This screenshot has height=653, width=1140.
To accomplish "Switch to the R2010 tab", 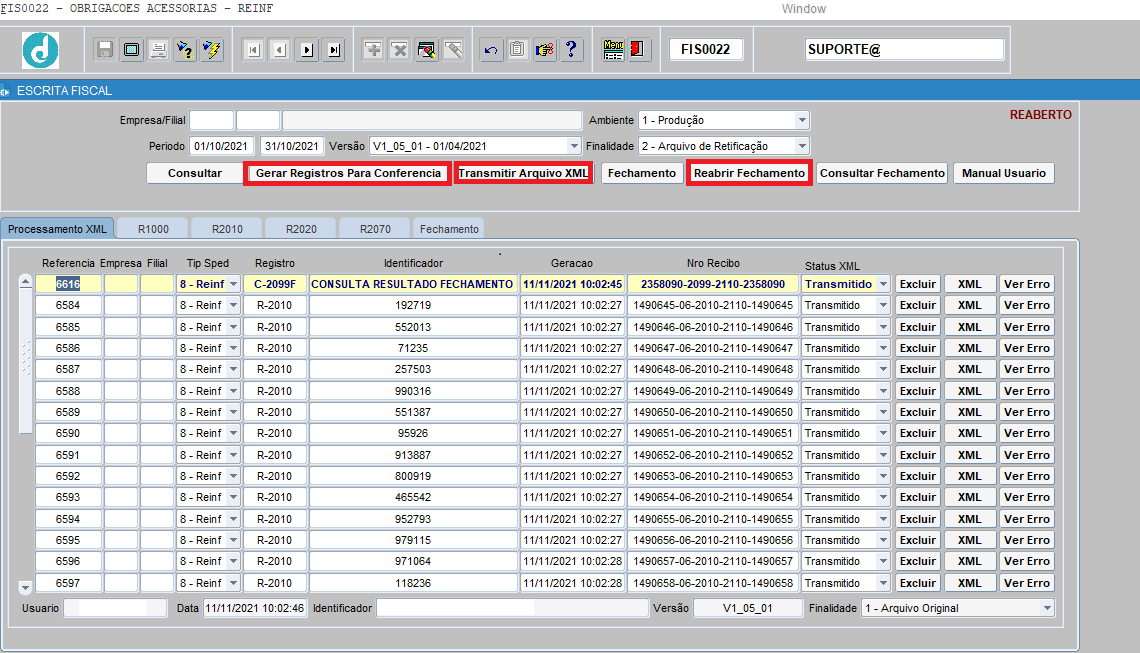I will coord(228,228).
